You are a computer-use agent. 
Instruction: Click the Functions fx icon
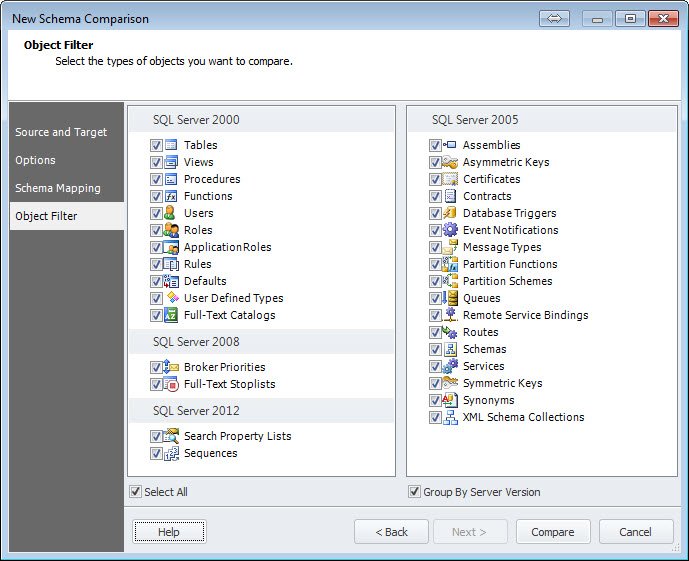[x=171, y=196]
